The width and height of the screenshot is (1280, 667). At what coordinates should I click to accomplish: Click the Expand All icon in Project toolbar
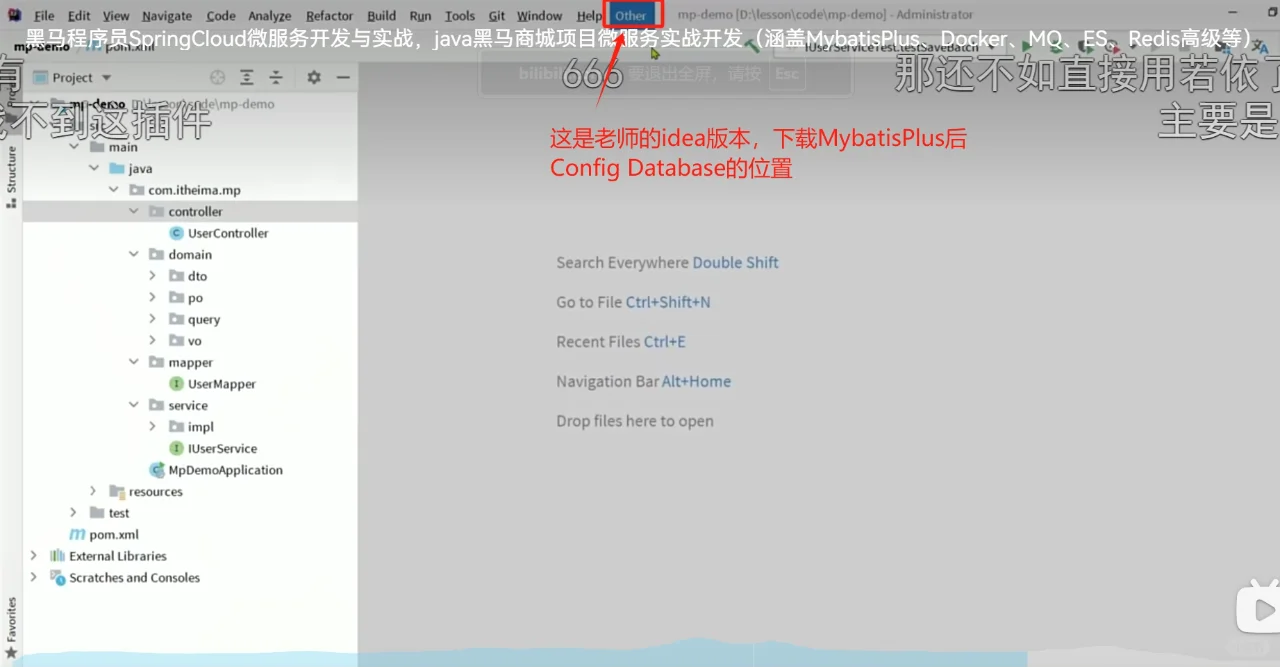point(246,77)
